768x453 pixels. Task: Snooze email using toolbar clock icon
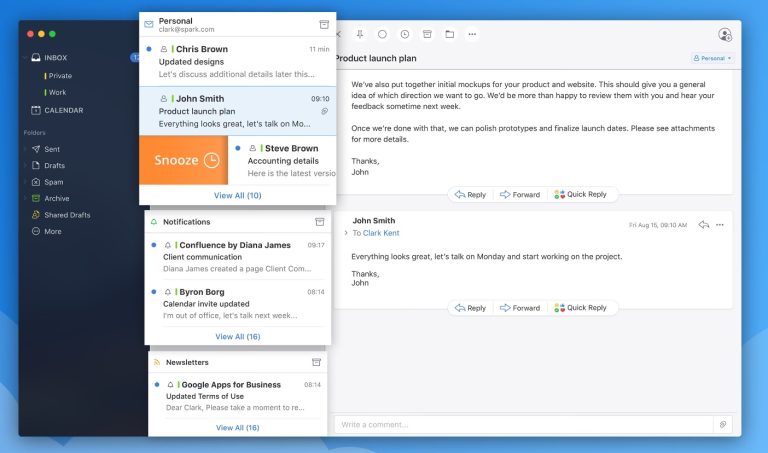point(405,34)
